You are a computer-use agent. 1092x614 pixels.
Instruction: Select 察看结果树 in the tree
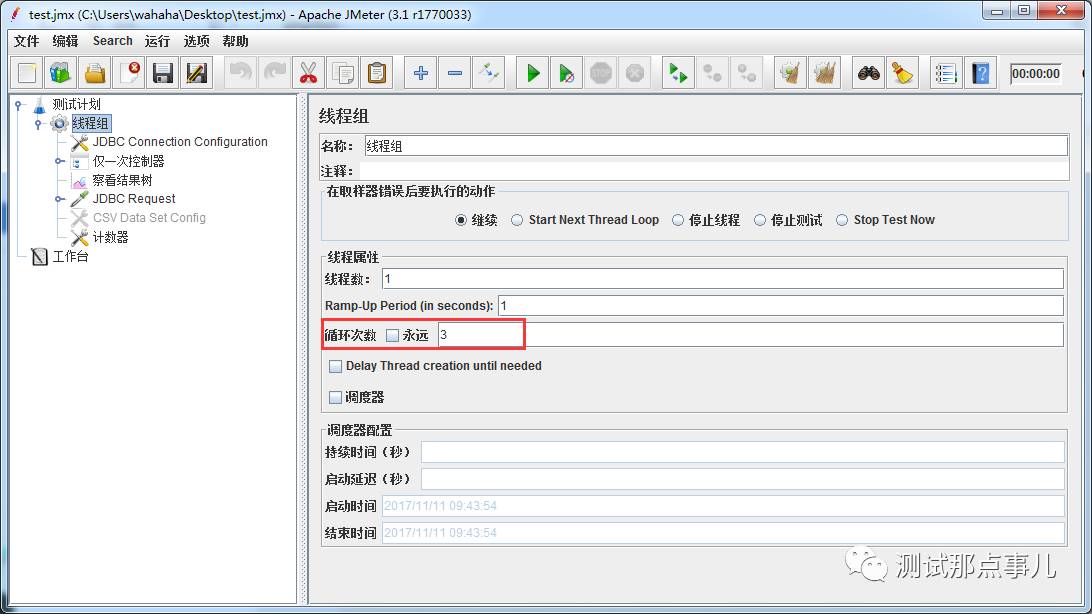(x=123, y=180)
